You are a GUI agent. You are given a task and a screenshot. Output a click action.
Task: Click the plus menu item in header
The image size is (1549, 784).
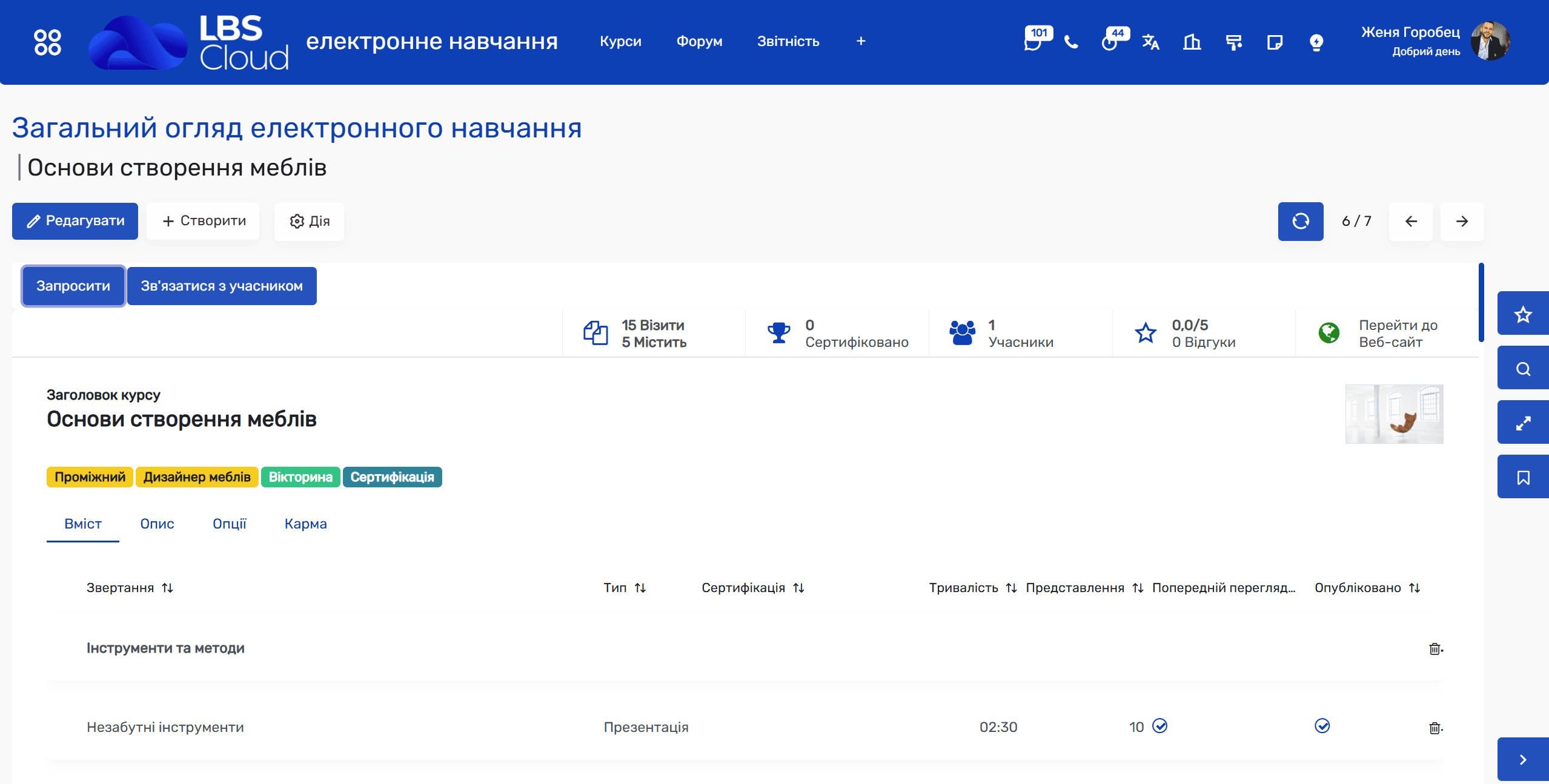pos(860,41)
